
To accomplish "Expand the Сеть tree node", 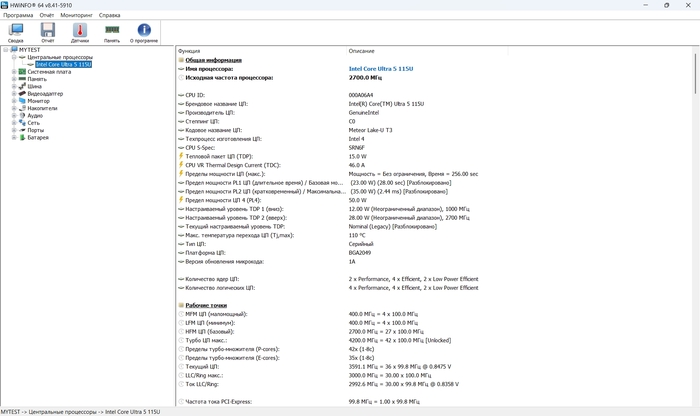I will point(14,123).
